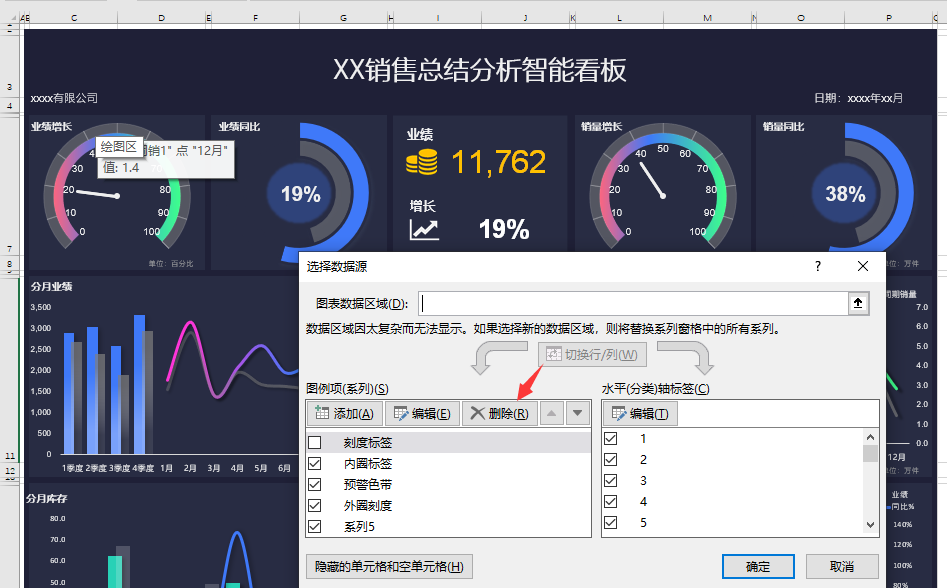Uncheck the 系列5 series
947x588 pixels.
point(315,526)
